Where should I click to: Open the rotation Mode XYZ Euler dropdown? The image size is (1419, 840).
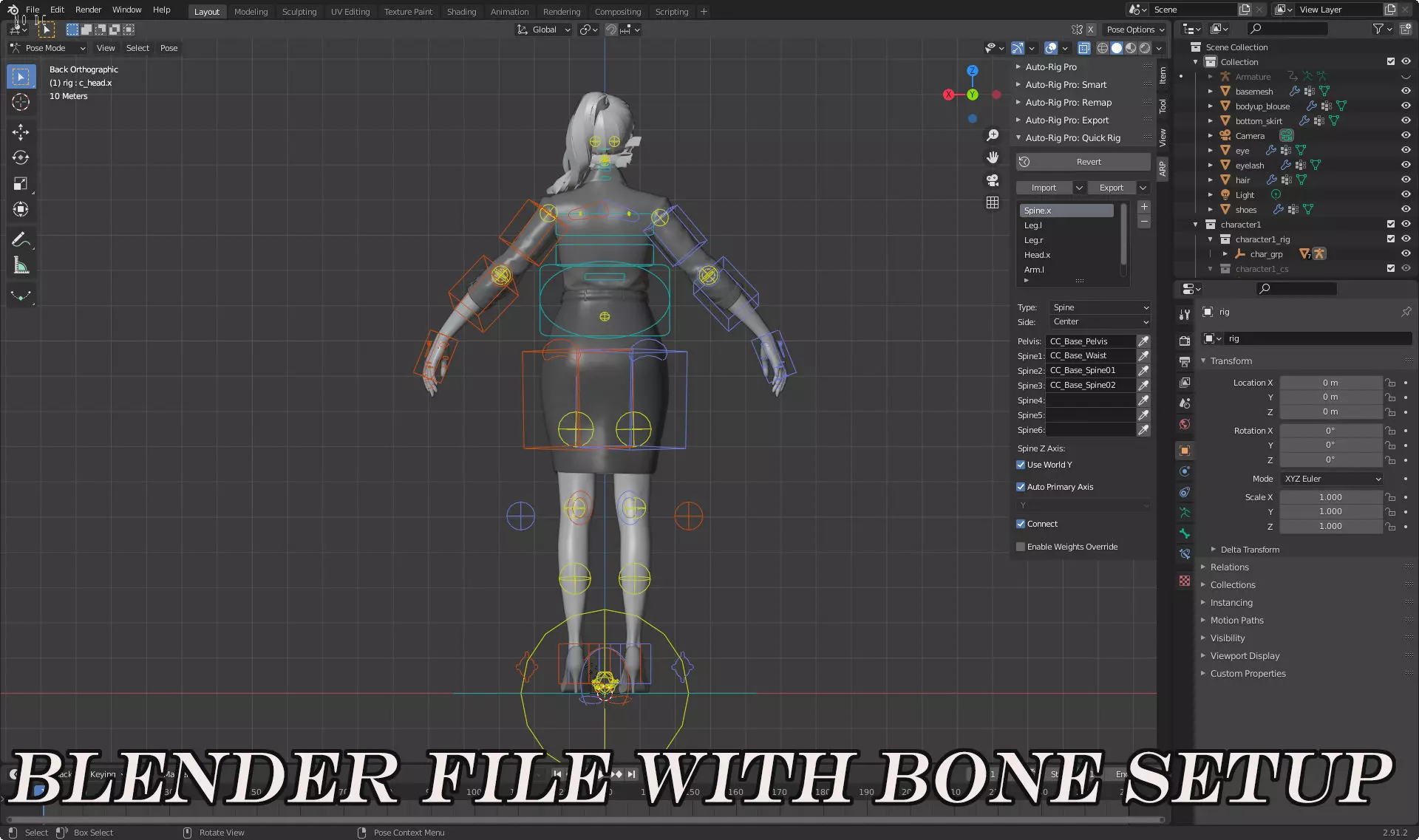(x=1331, y=479)
